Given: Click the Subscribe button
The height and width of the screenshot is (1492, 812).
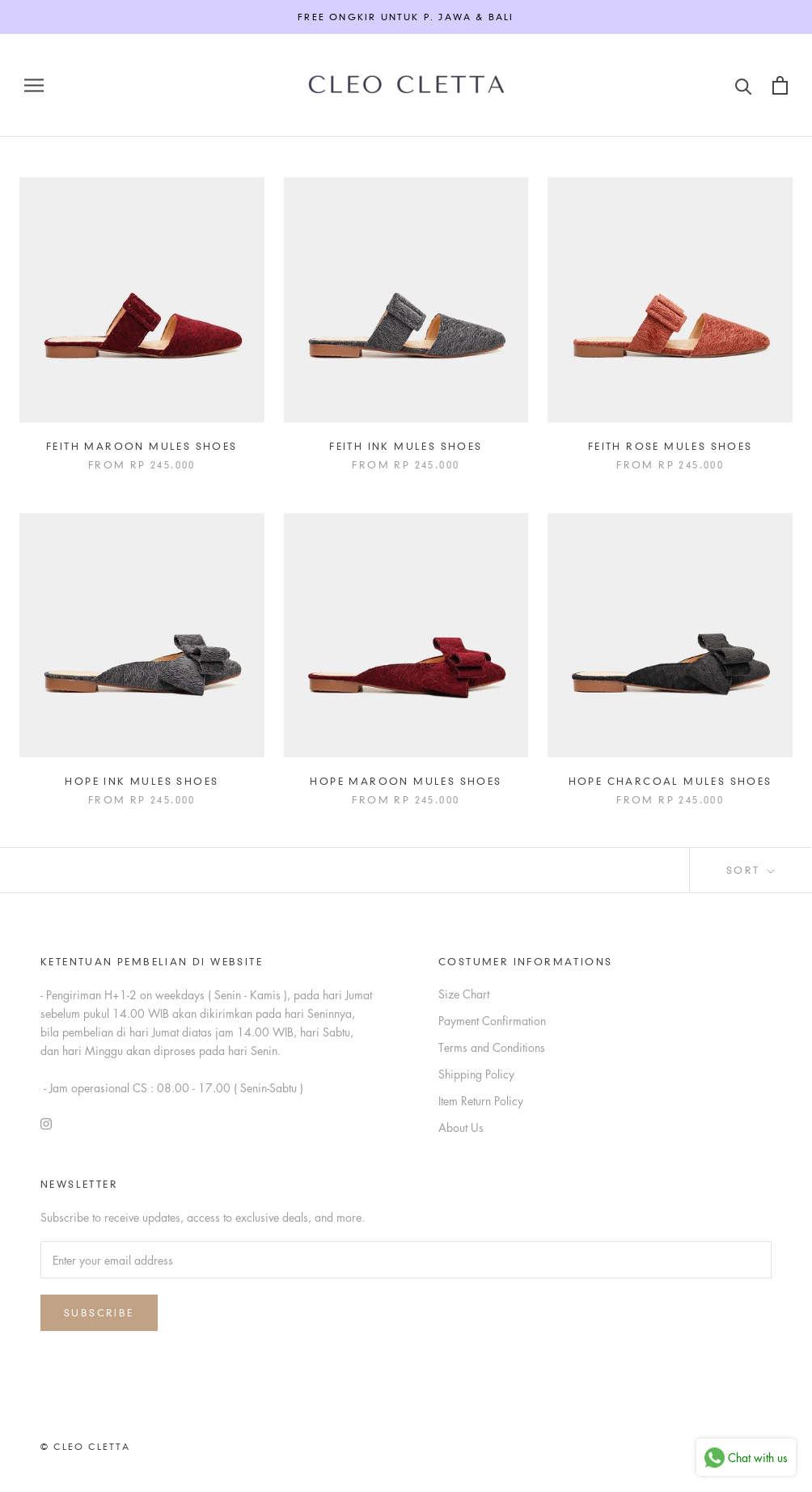Looking at the screenshot, I should 99,1312.
